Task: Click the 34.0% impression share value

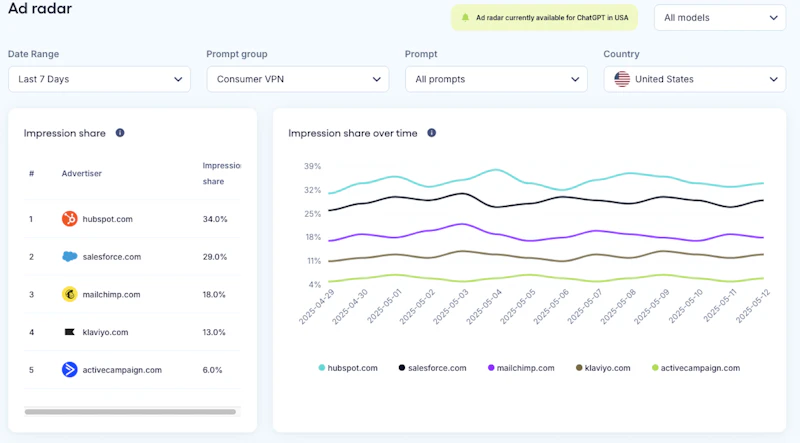Action: (215, 219)
